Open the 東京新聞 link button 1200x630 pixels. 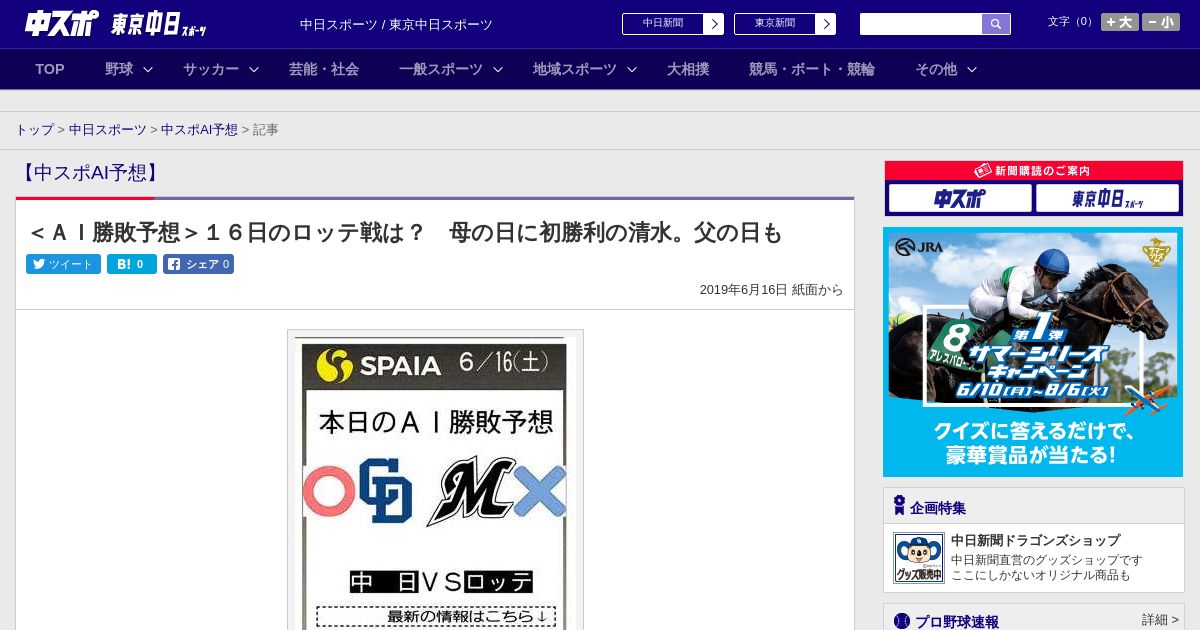[775, 24]
